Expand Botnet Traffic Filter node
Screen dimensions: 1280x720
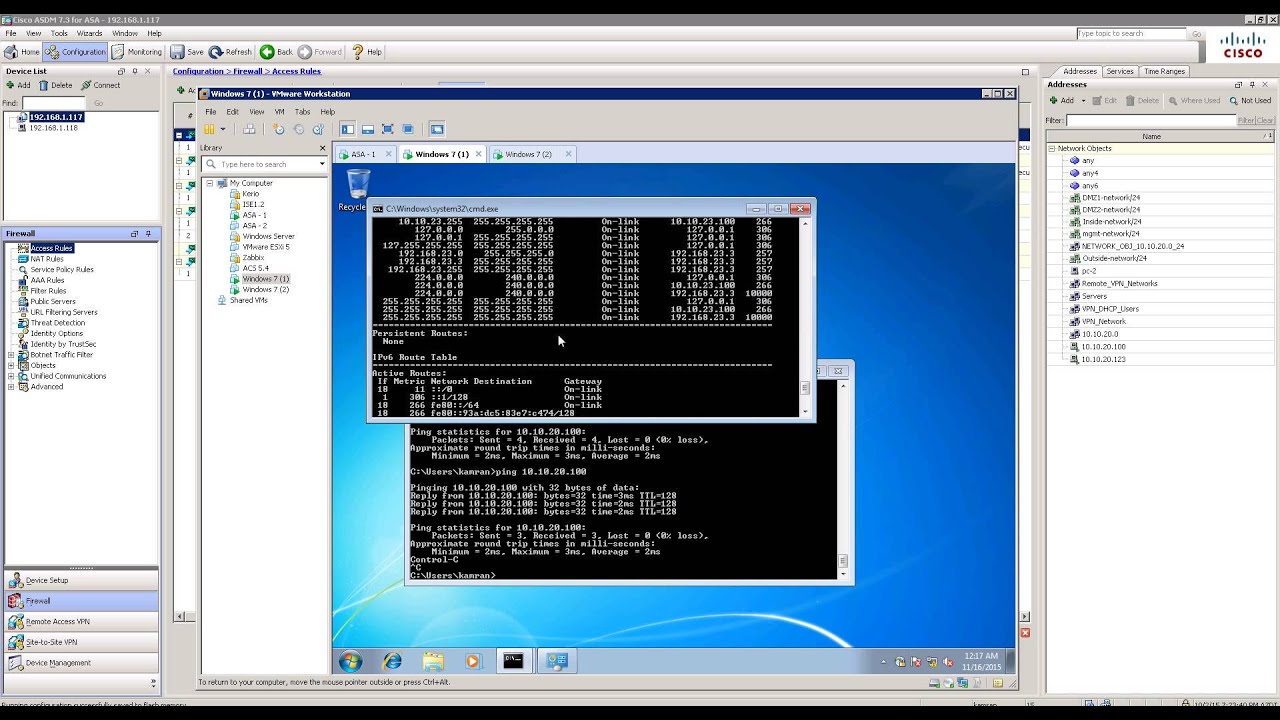[11, 355]
